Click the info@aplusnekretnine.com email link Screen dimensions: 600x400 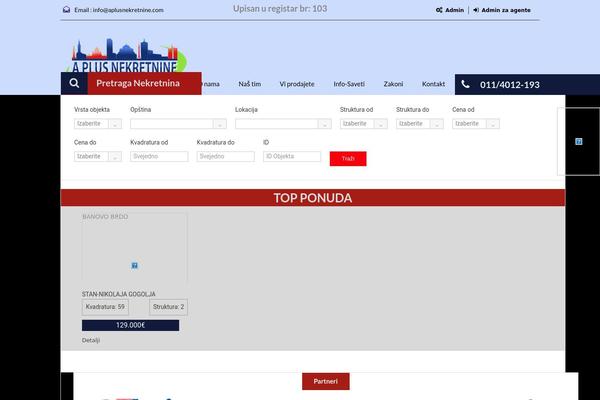[x=128, y=10]
